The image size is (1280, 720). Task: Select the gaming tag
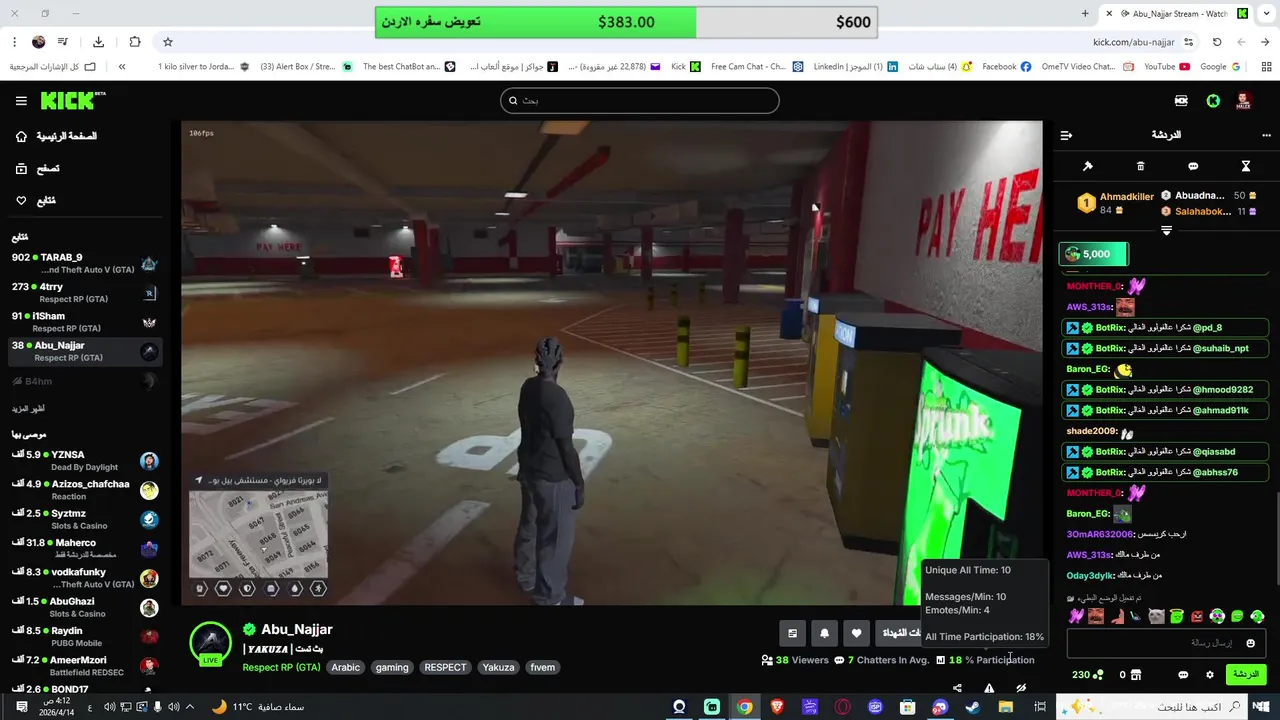click(x=392, y=667)
